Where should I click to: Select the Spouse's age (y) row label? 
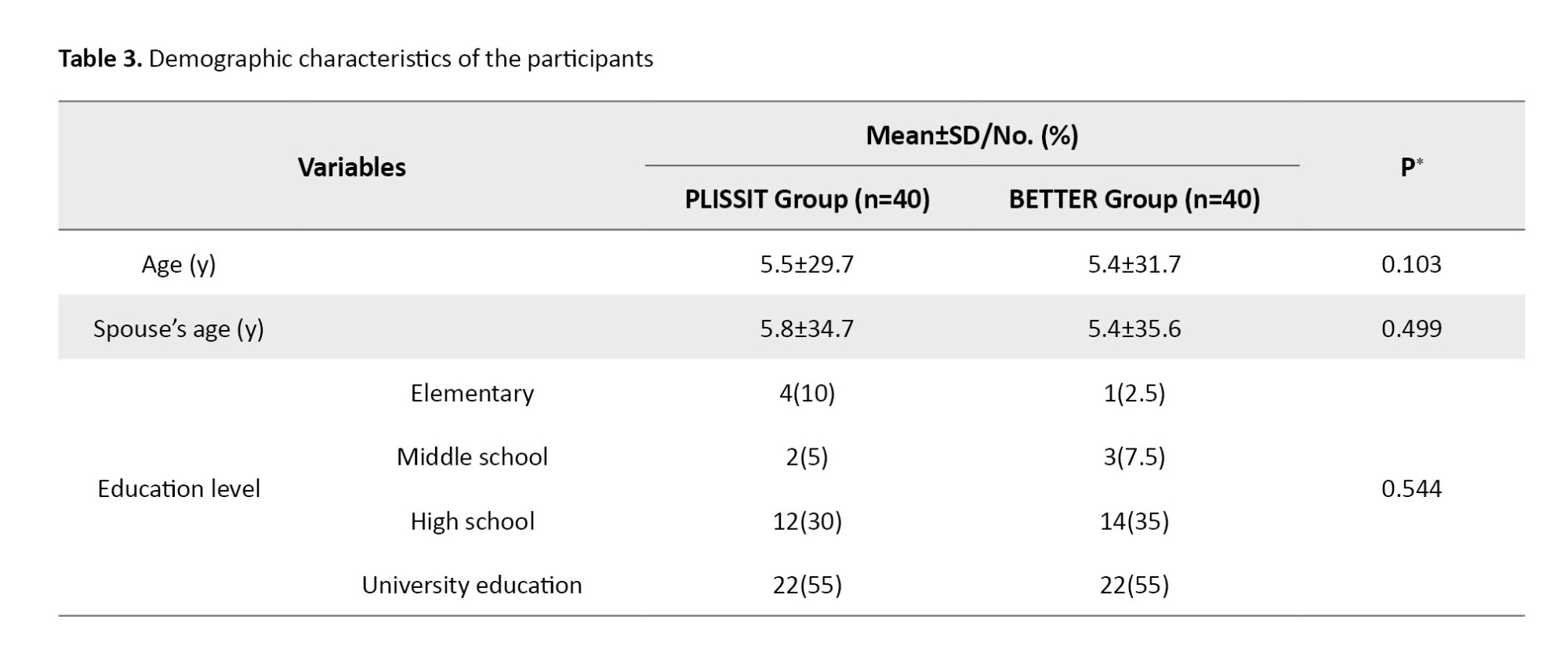[x=178, y=328]
